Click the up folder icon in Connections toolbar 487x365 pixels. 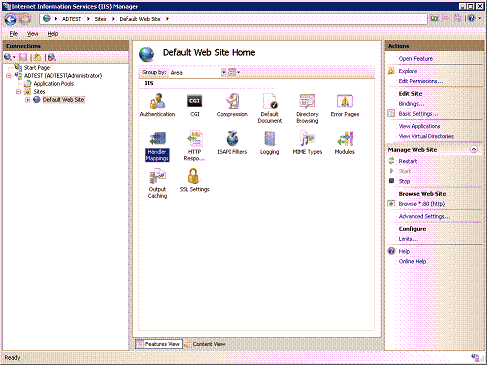pyautogui.click(x=37, y=57)
